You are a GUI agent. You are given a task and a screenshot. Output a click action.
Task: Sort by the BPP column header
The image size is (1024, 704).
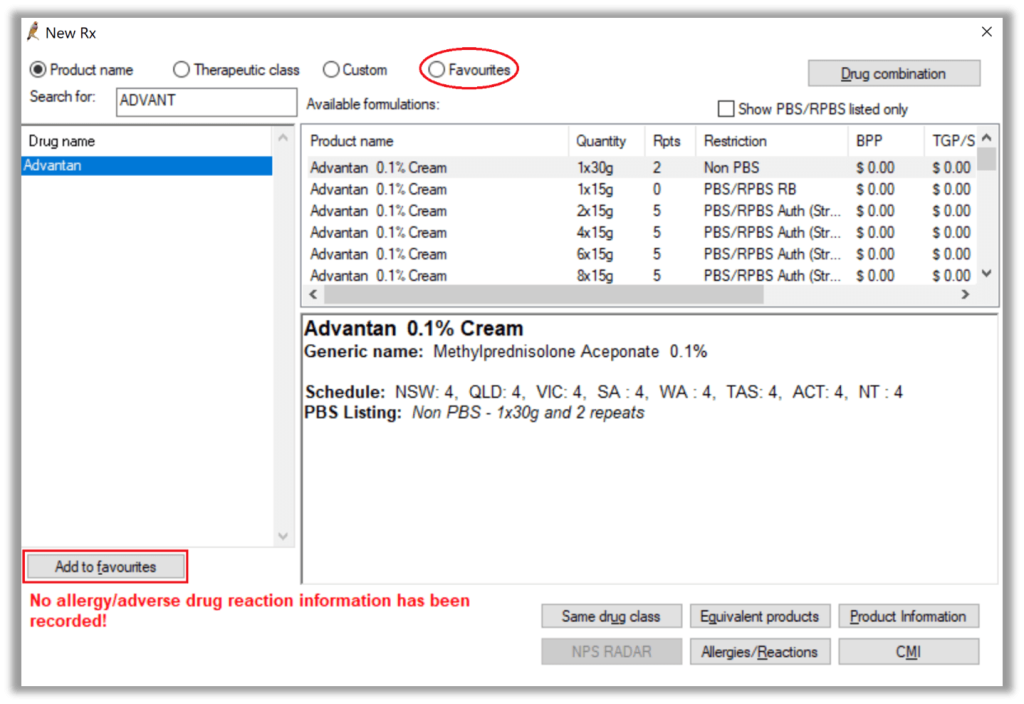tap(886, 140)
